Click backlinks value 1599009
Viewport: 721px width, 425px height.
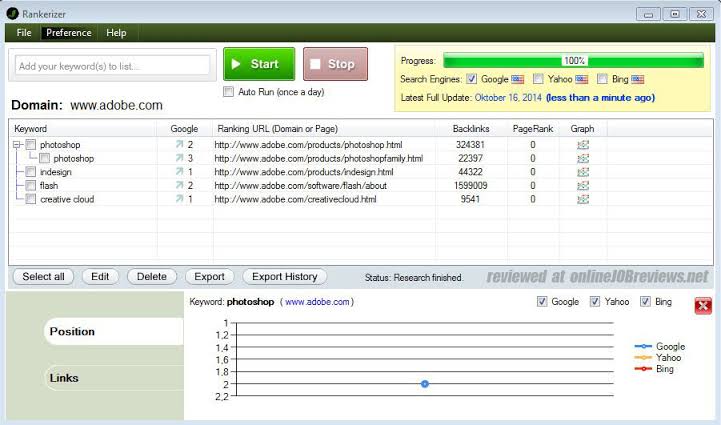(470, 186)
